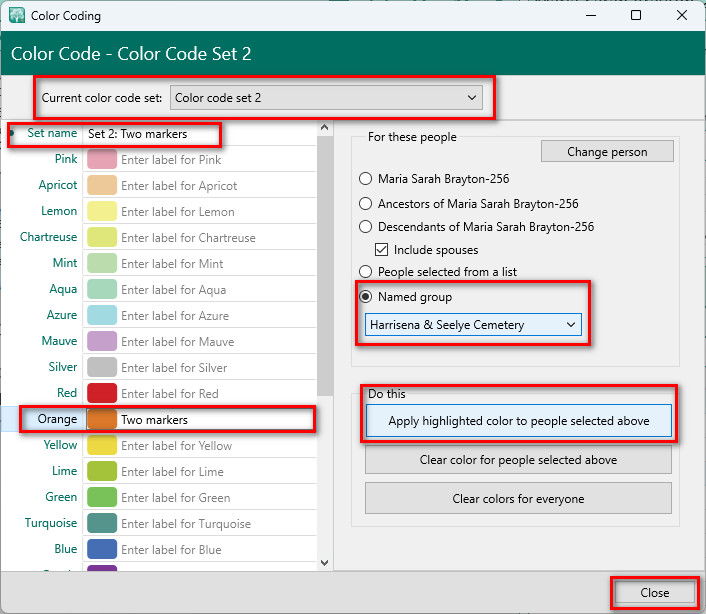706x614 pixels.
Task: Choose the Turquoise swatch
Action: click(102, 524)
